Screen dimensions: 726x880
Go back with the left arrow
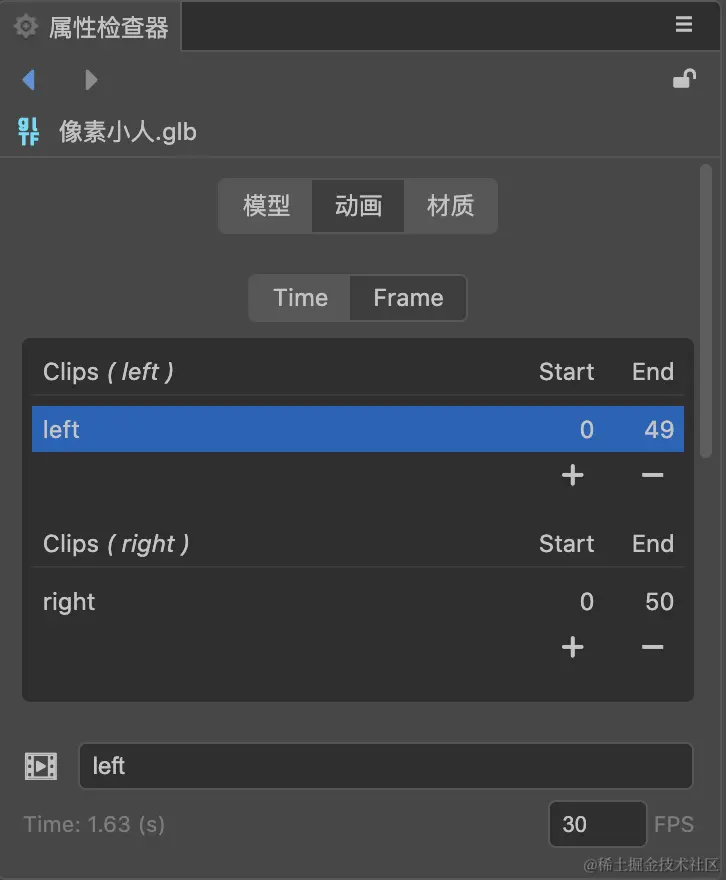click(x=28, y=79)
